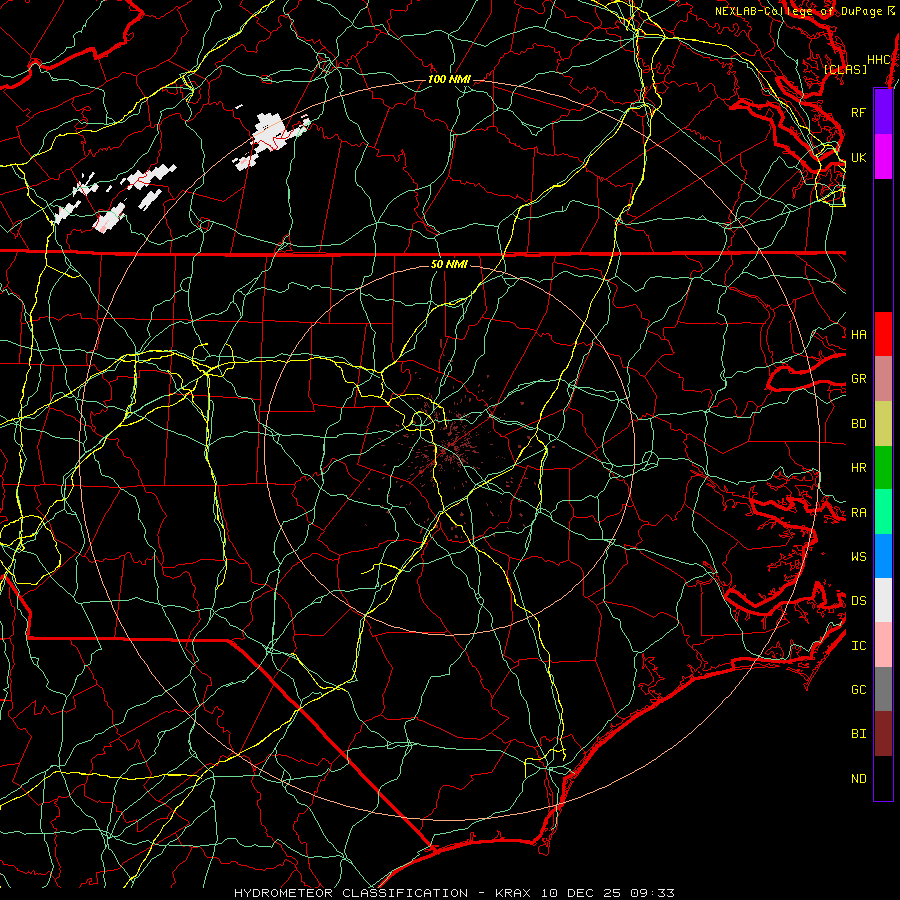Select the BD yellow legend swatch
The height and width of the screenshot is (900, 900).
click(883, 423)
